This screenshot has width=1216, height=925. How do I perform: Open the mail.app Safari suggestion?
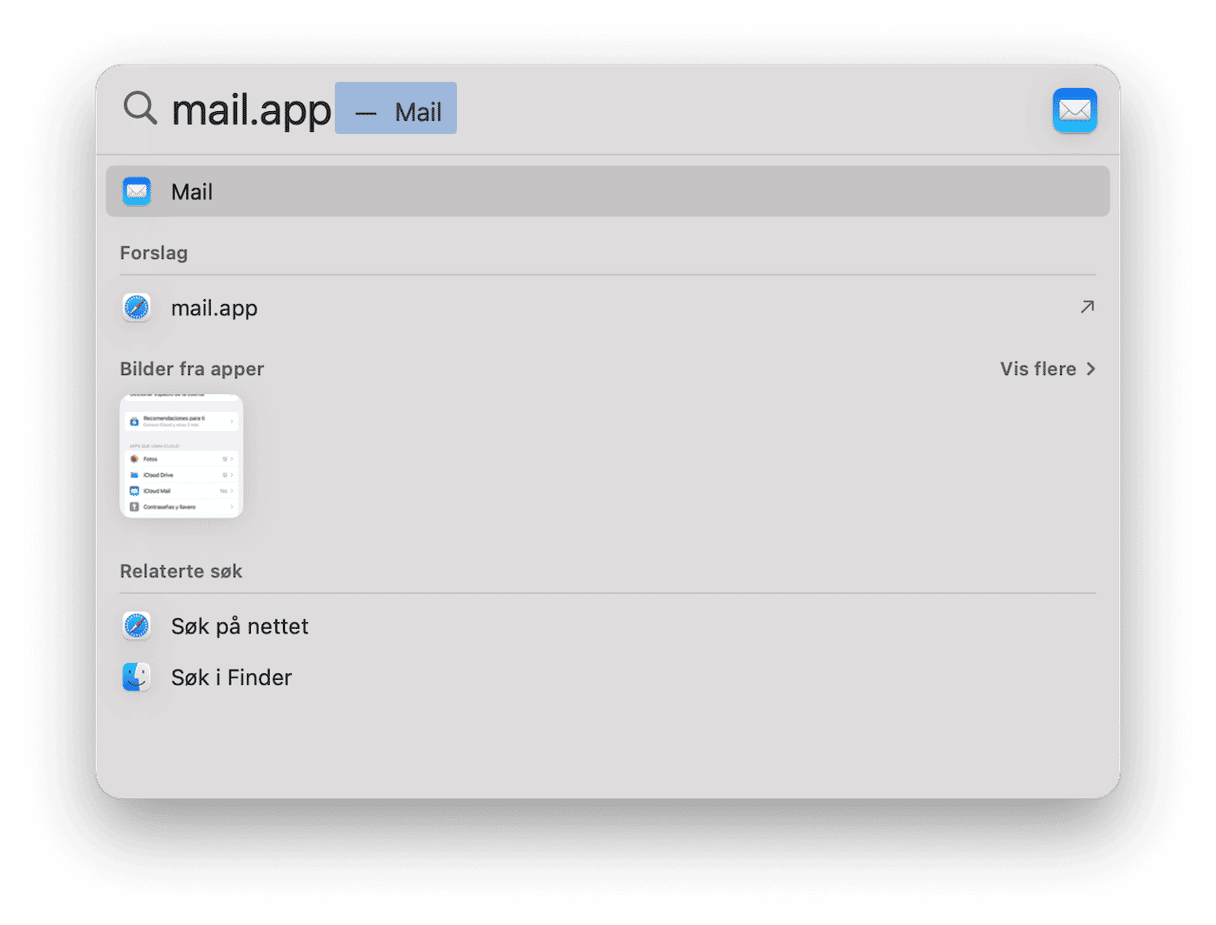tap(608, 308)
